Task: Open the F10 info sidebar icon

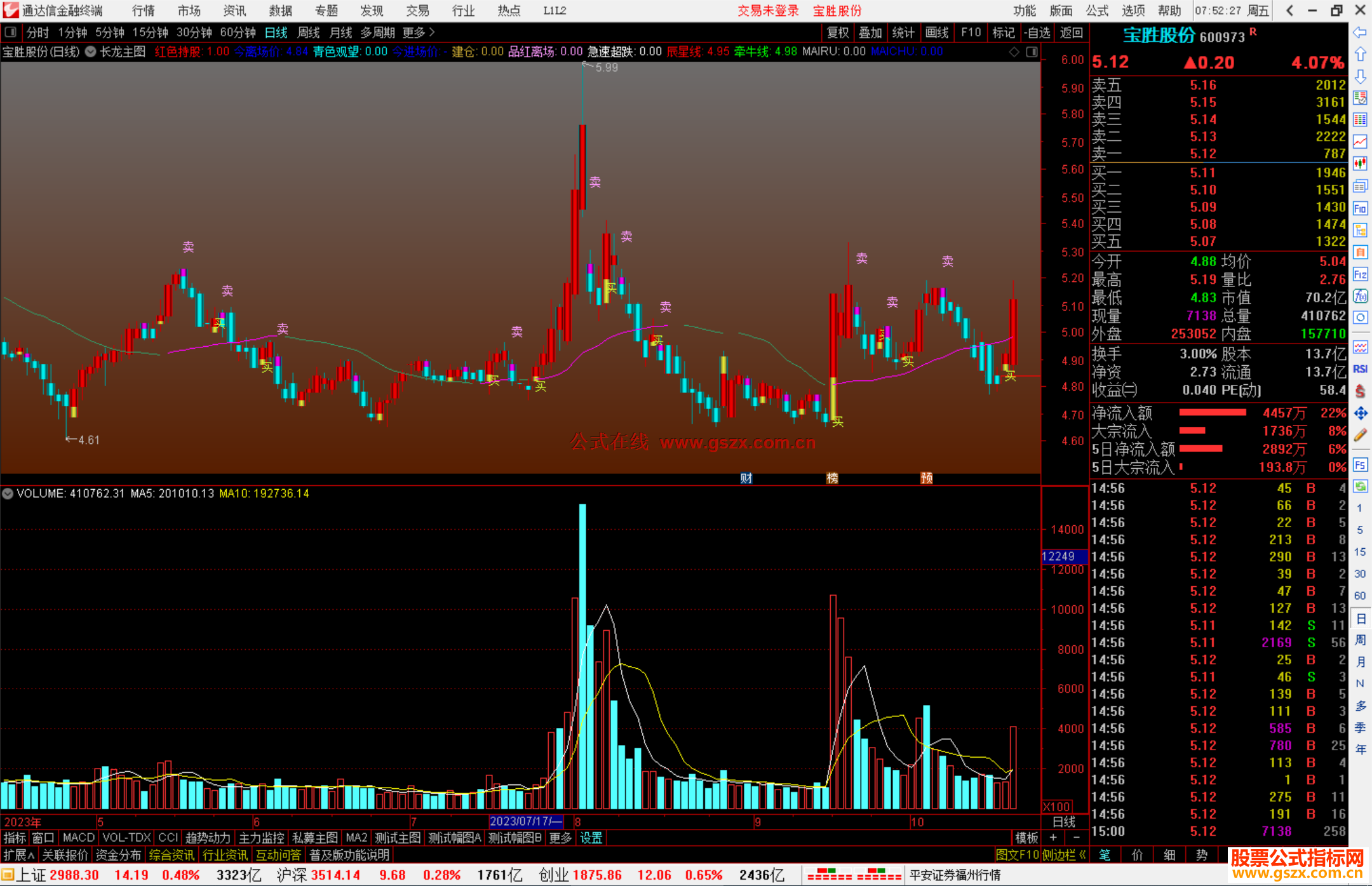Action: [1360, 208]
